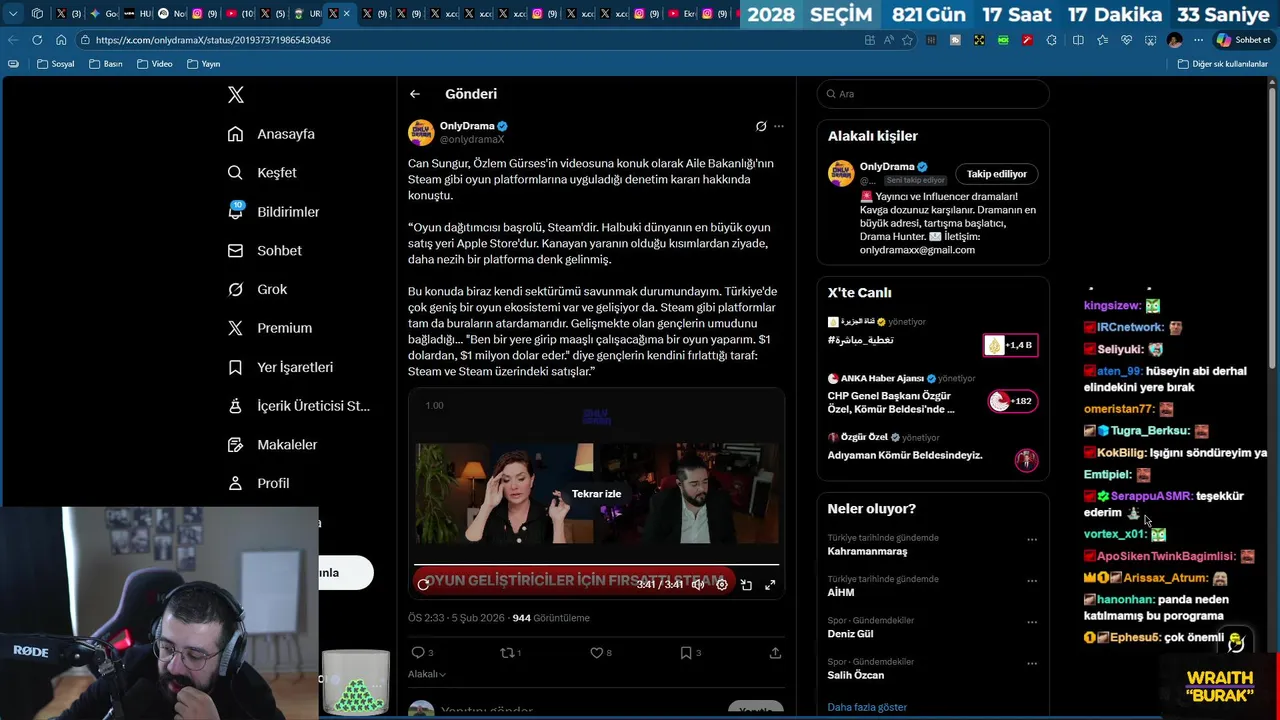Screen dimensions: 1280x720
Task: Open the Deniz Gül trending topic
Action: 850,634
